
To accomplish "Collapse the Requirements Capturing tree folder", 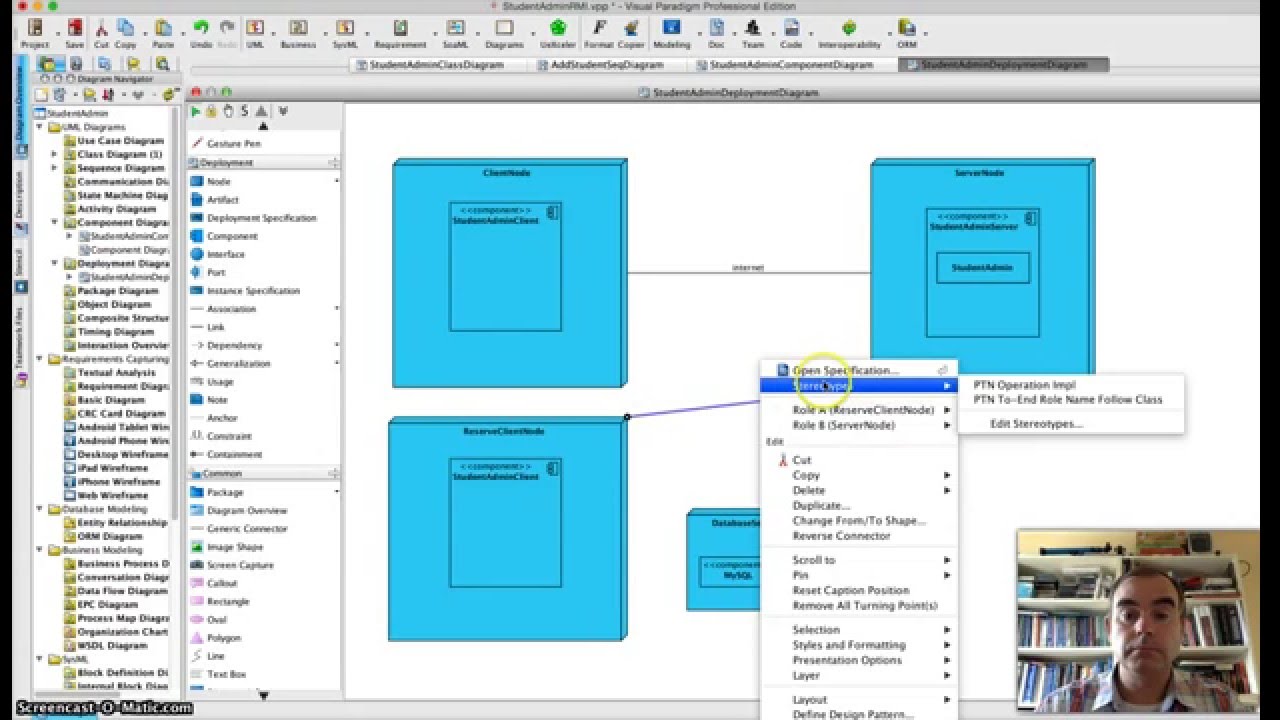I will point(40,358).
